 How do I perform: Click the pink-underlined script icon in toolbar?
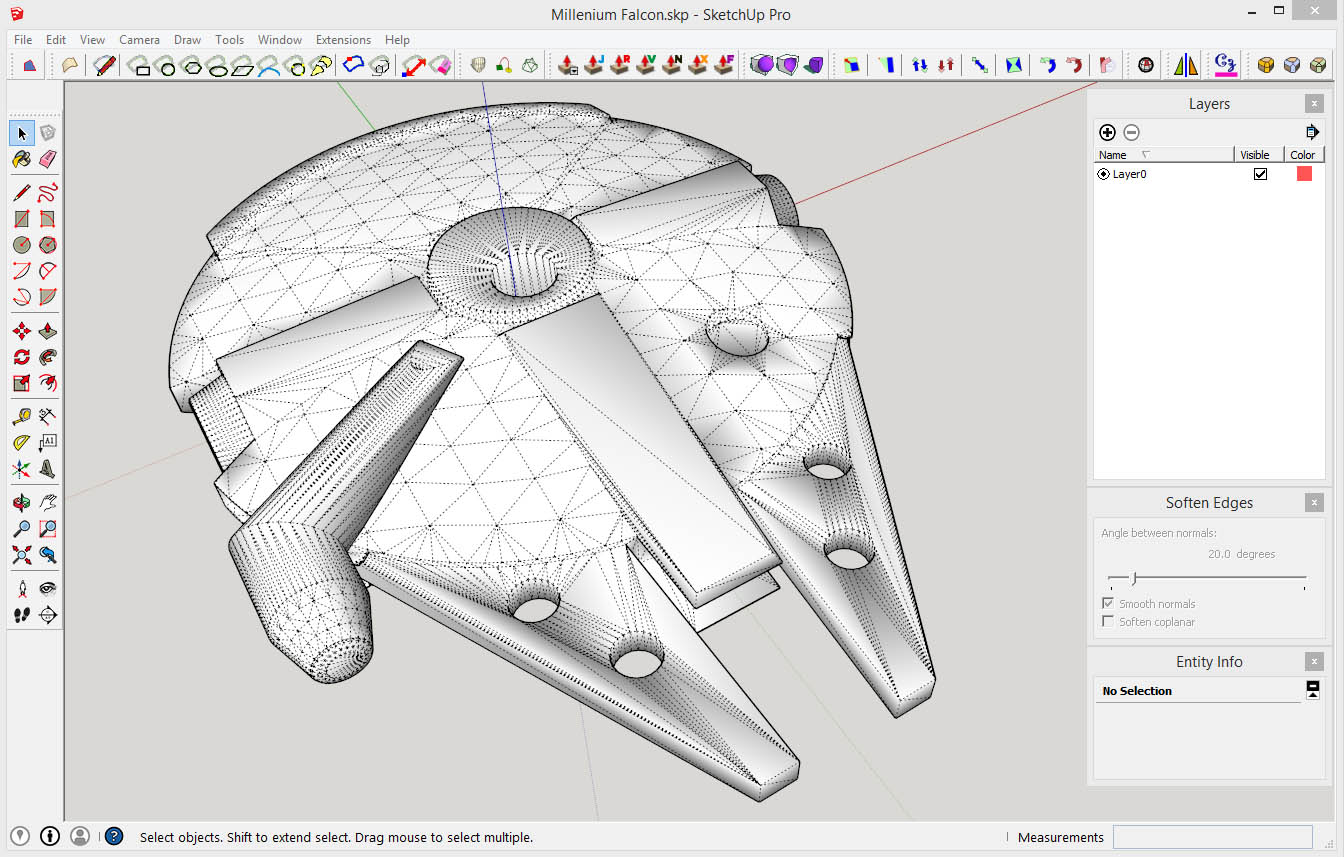click(1225, 65)
